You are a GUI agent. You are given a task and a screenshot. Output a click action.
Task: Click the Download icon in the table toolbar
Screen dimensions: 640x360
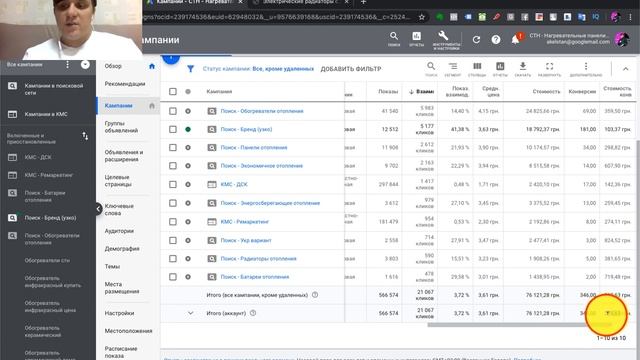tap(523, 66)
